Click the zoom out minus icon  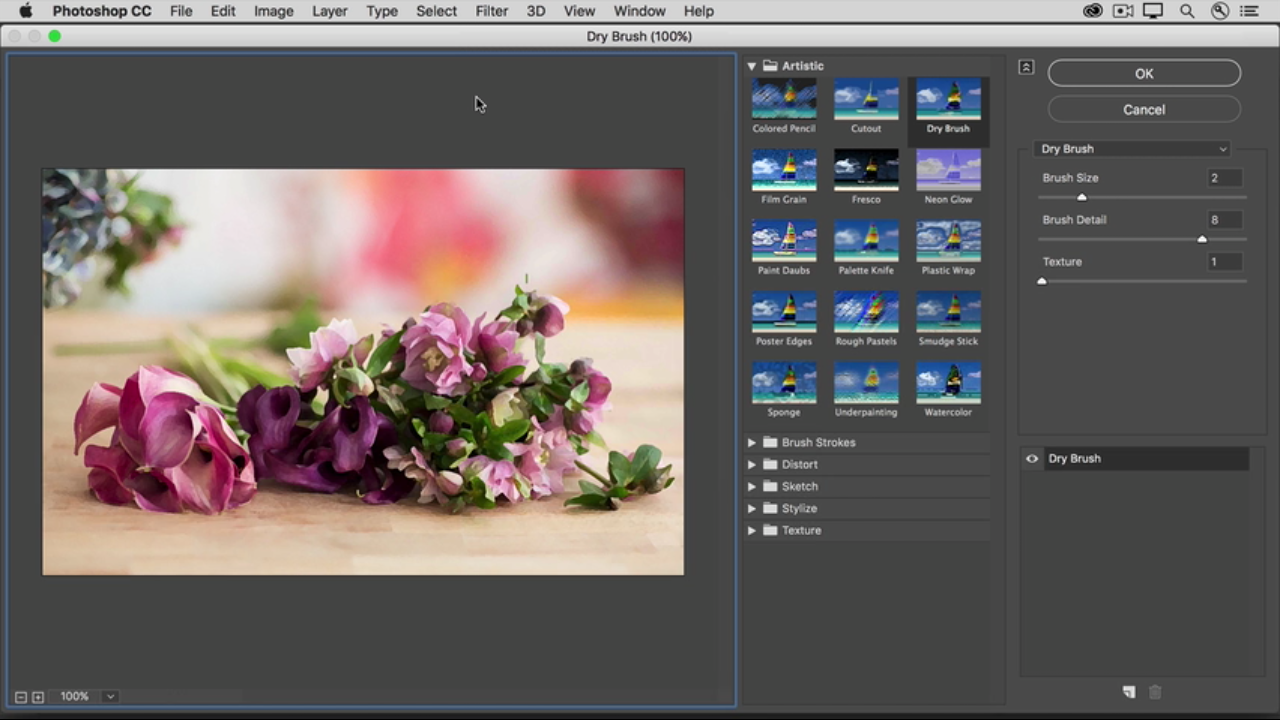point(20,697)
